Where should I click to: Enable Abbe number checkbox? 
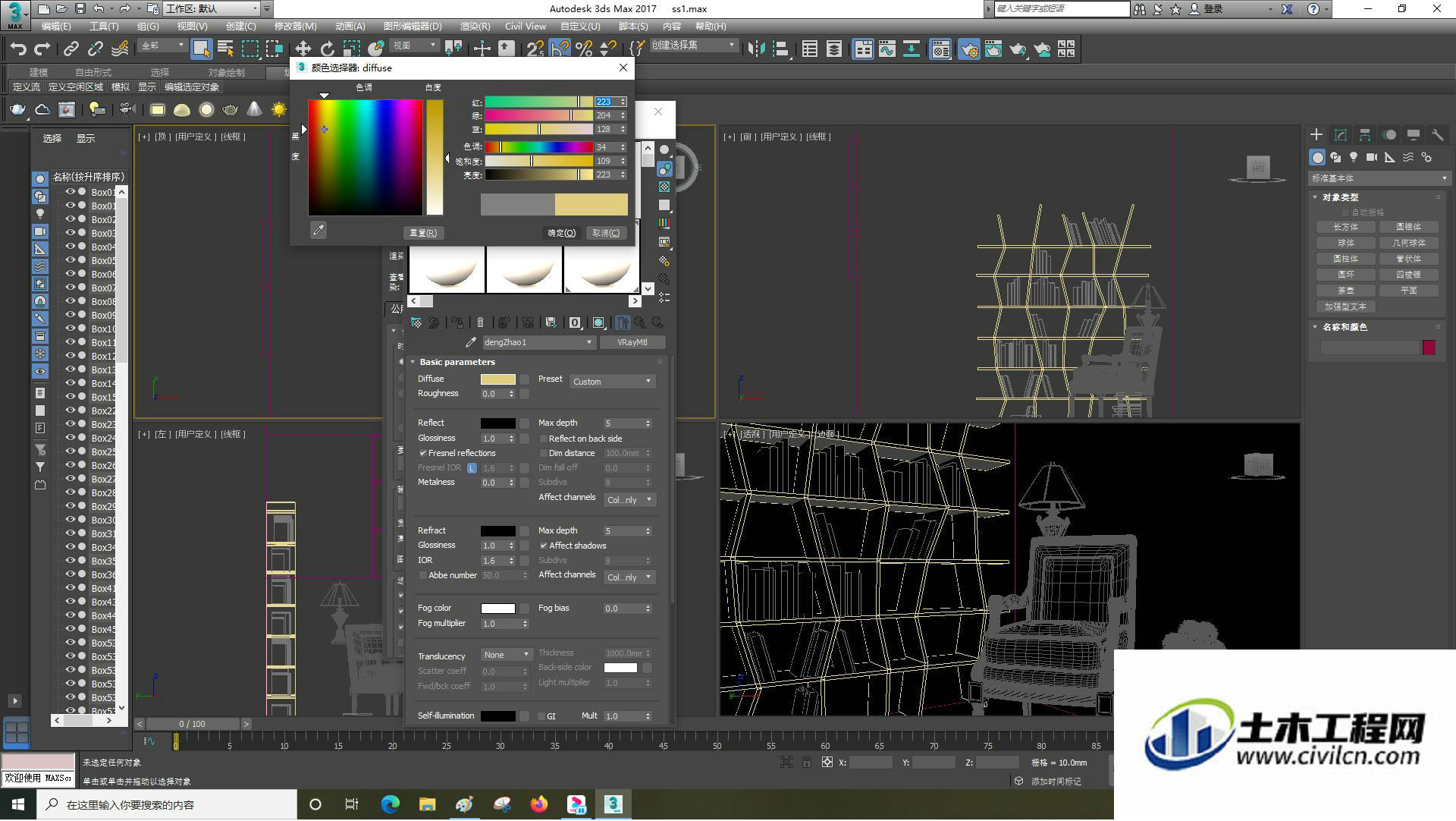click(x=423, y=575)
